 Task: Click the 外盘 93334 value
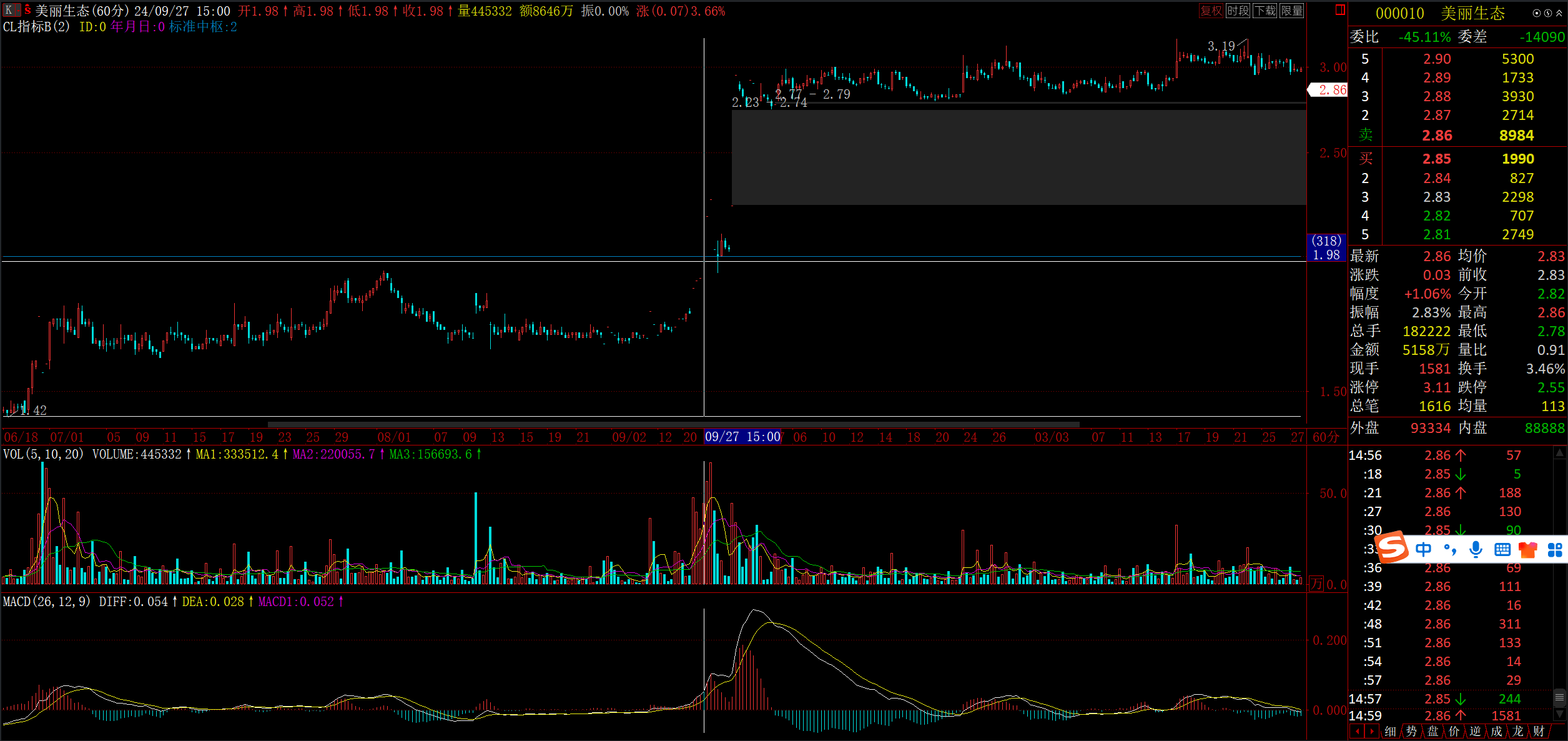click(x=1431, y=428)
